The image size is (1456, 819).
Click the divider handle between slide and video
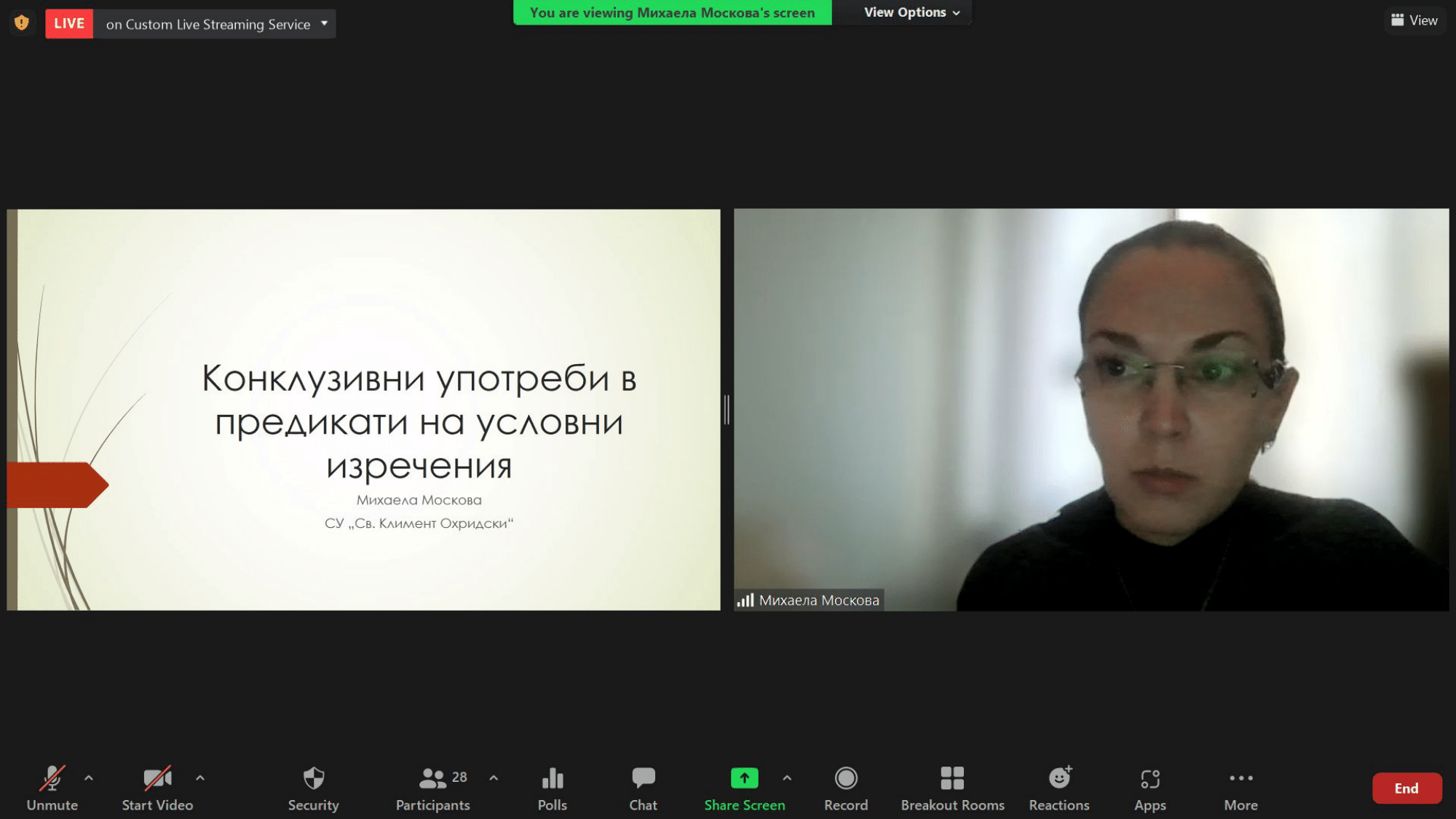tap(727, 410)
